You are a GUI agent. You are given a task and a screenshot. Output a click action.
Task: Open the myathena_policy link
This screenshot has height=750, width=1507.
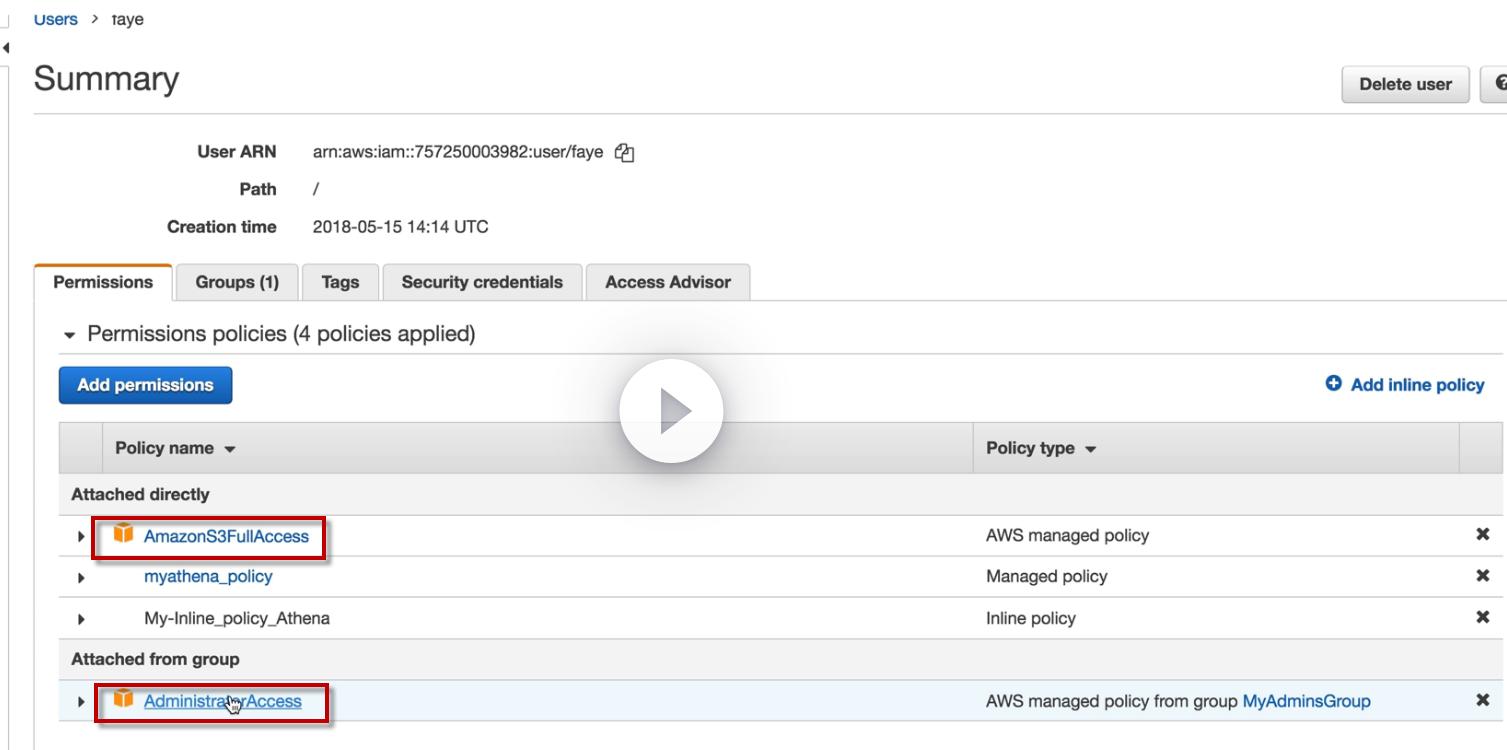pos(208,576)
